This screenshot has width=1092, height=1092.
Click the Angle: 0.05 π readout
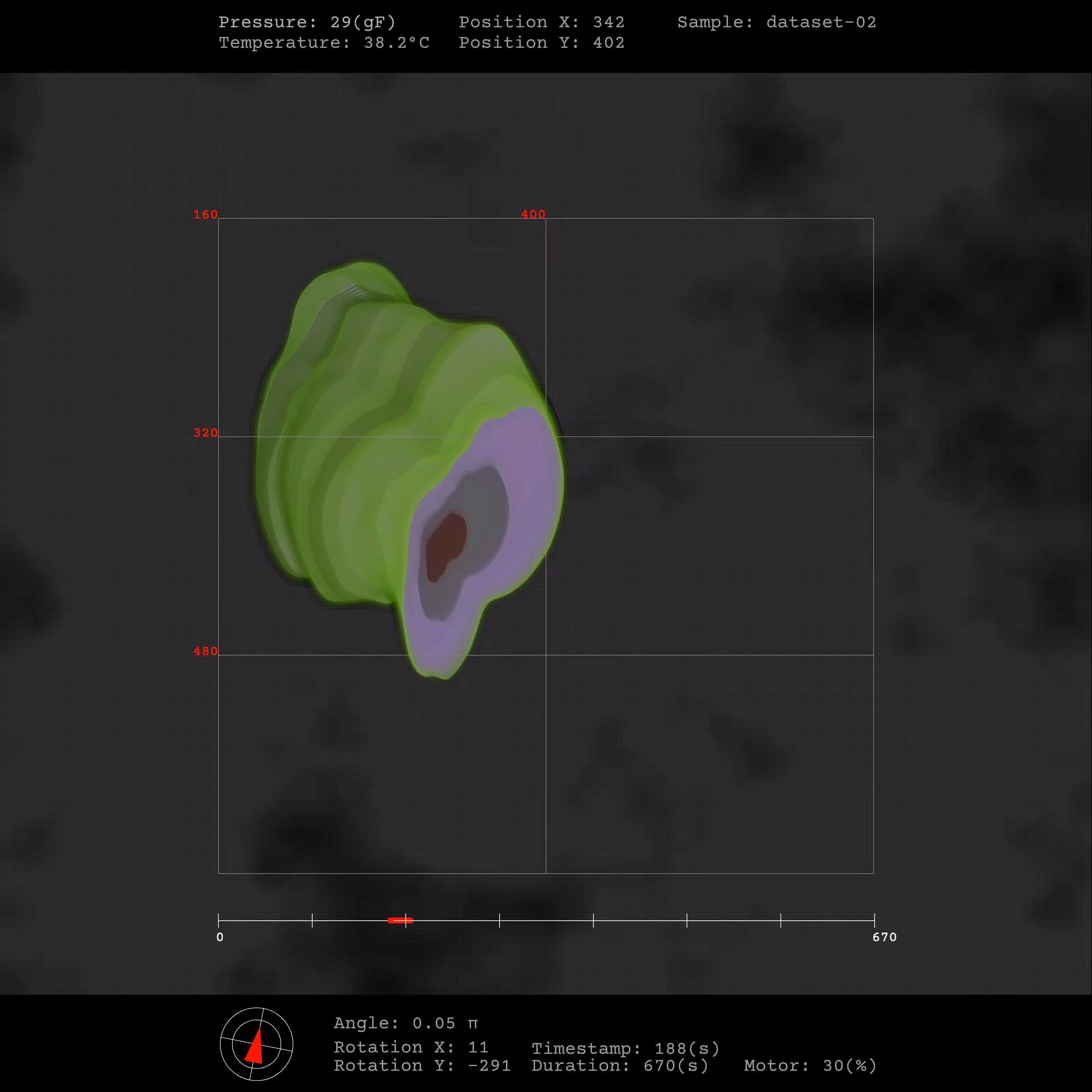tap(406, 1023)
